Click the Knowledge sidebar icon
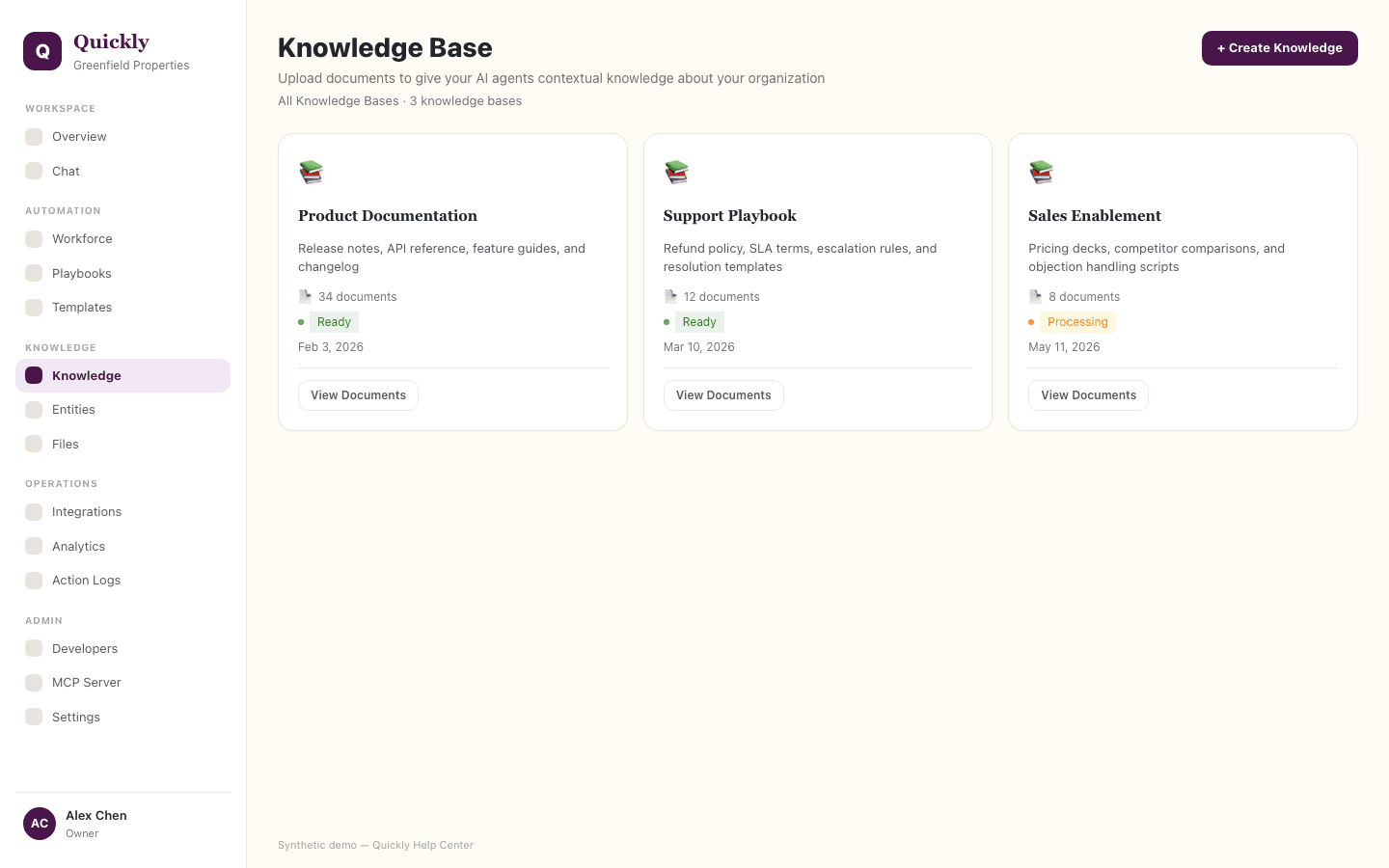Image resolution: width=1389 pixels, height=868 pixels. tap(34, 375)
